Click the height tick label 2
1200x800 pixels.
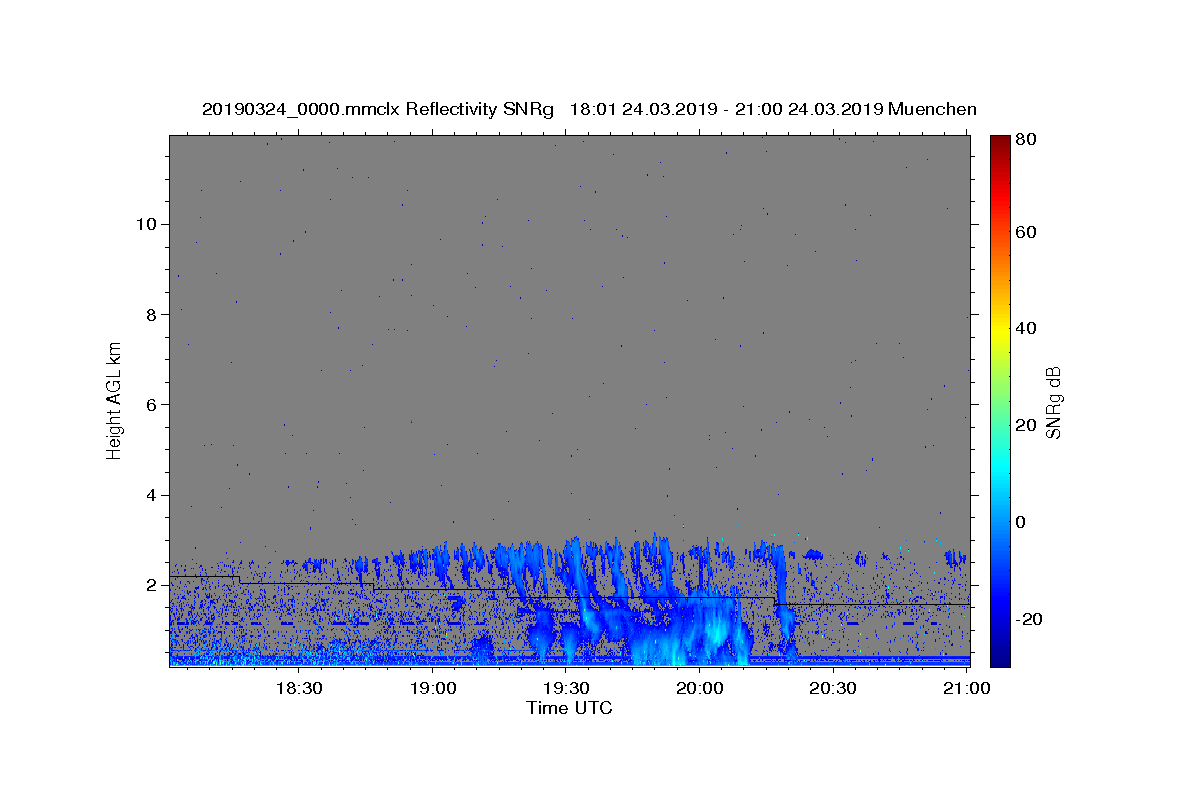[x=150, y=585]
